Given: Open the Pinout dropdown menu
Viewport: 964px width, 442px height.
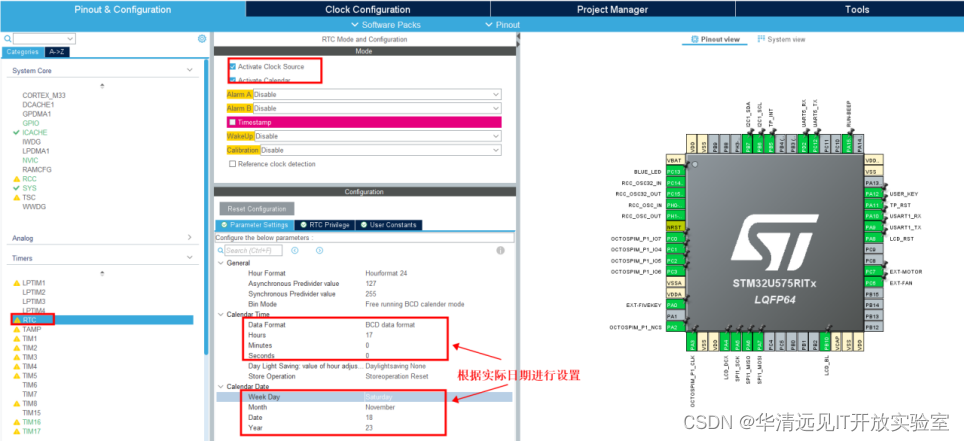Looking at the screenshot, I should pyautogui.click(x=502, y=25).
